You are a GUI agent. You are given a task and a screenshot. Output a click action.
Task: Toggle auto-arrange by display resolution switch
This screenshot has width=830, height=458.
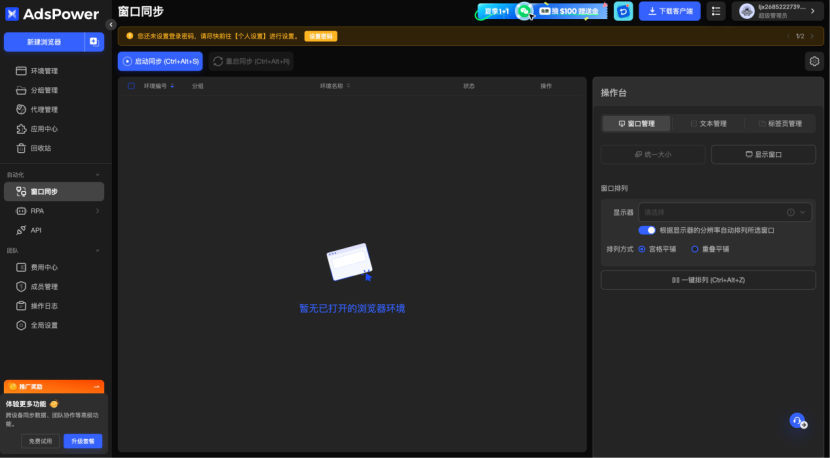pos(647,230)
